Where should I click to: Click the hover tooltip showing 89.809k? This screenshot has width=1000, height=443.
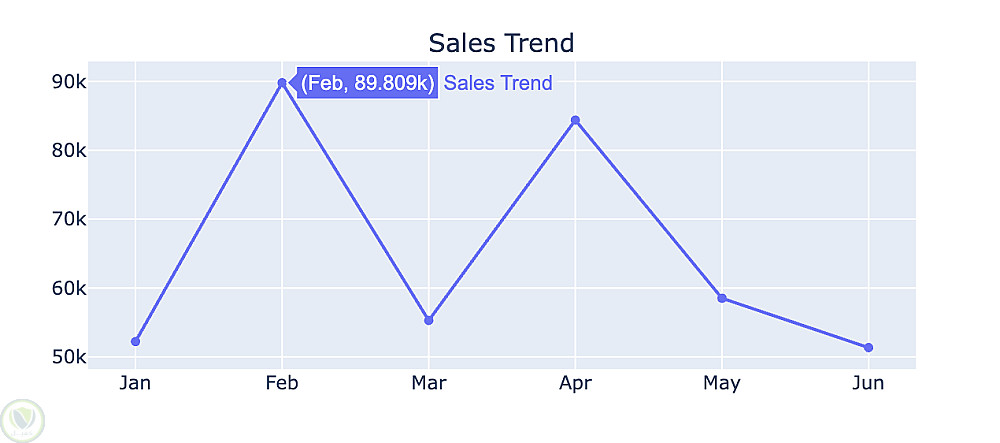coord(367,83)
